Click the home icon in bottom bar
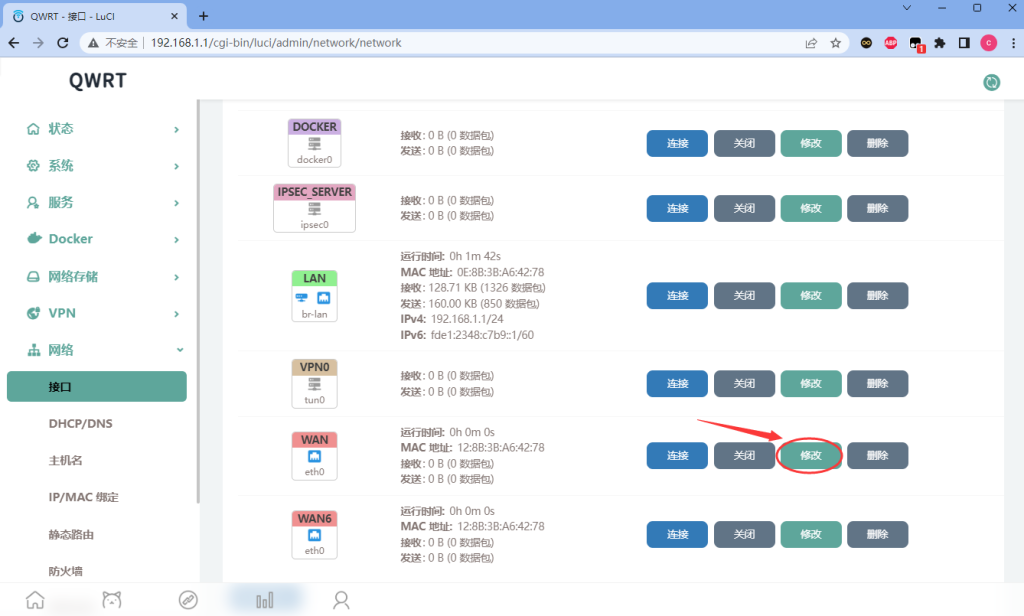 point(35,600)
